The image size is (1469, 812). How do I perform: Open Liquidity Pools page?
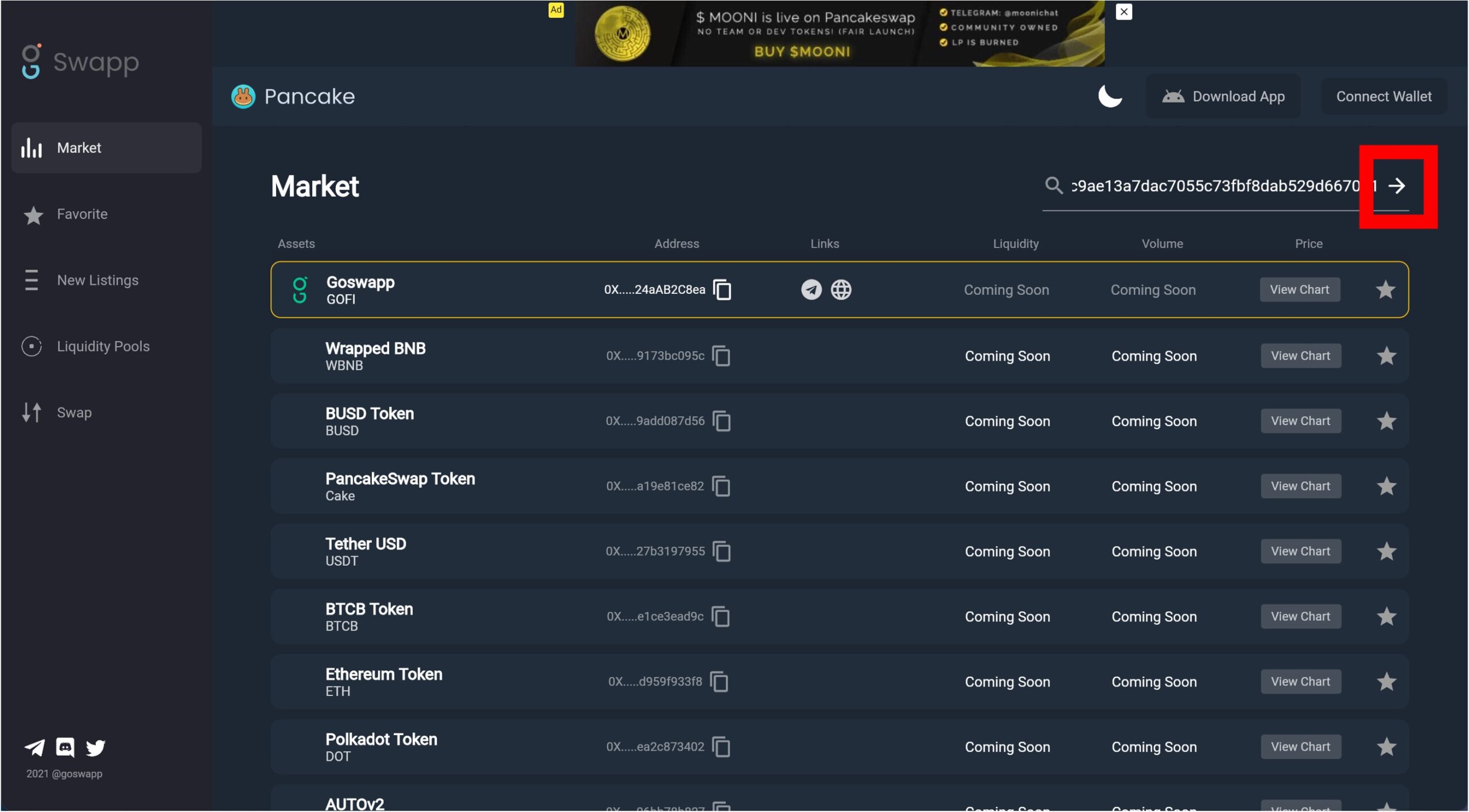103,347
